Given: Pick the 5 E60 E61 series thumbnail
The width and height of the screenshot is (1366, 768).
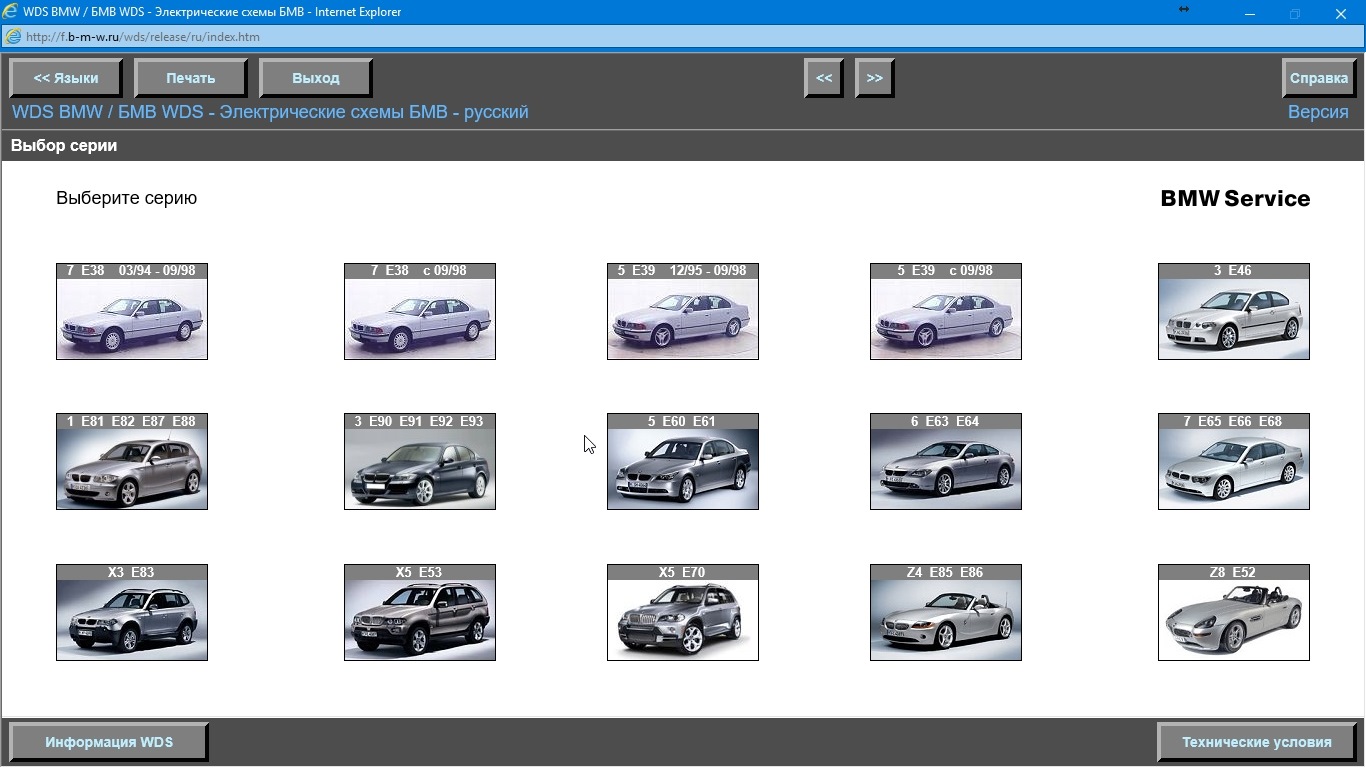Looking at the screenshot, I should [x=683, y=462].
